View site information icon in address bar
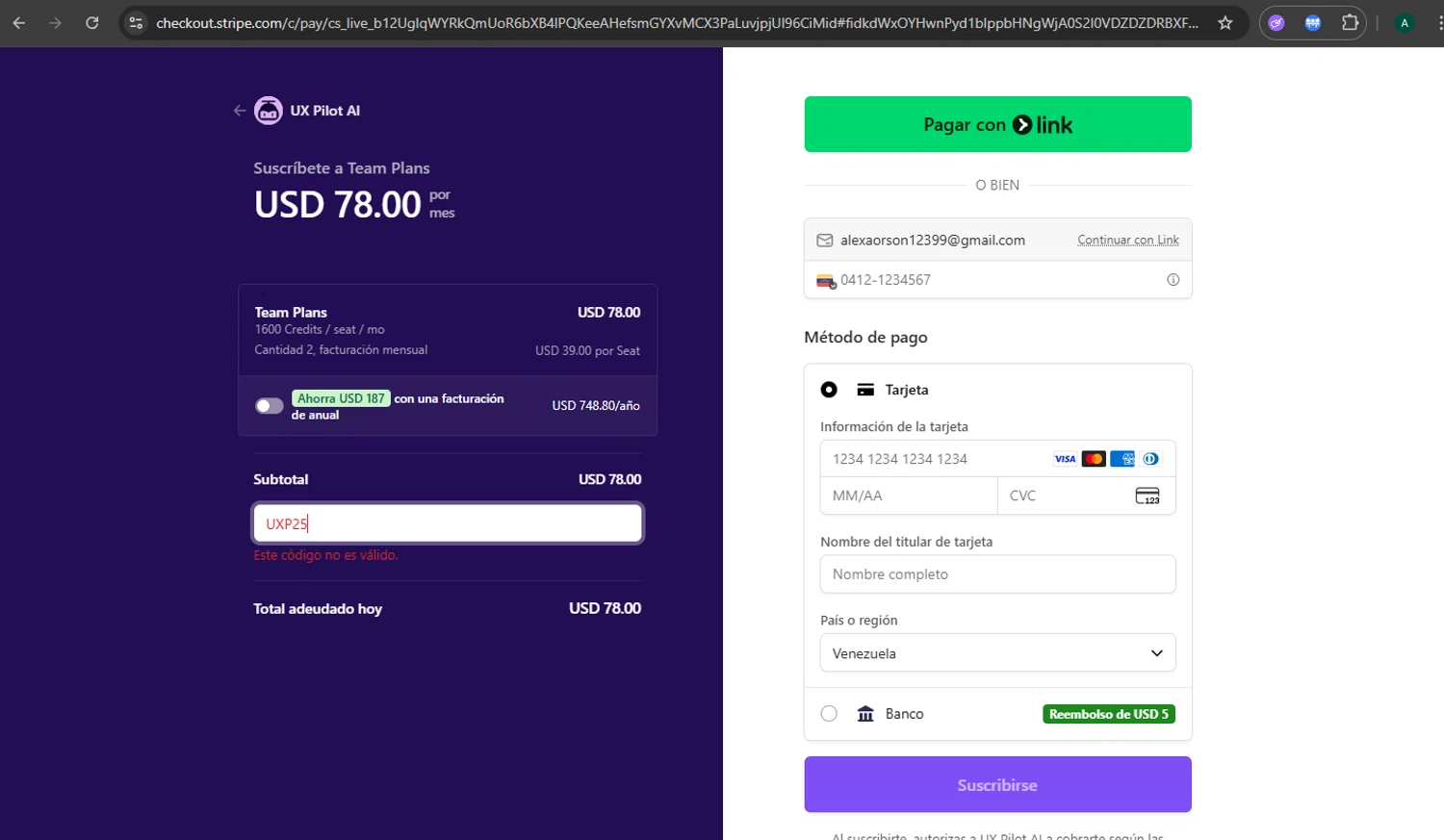The height and width of the screenshot is (840, 1444). [136, 22]
